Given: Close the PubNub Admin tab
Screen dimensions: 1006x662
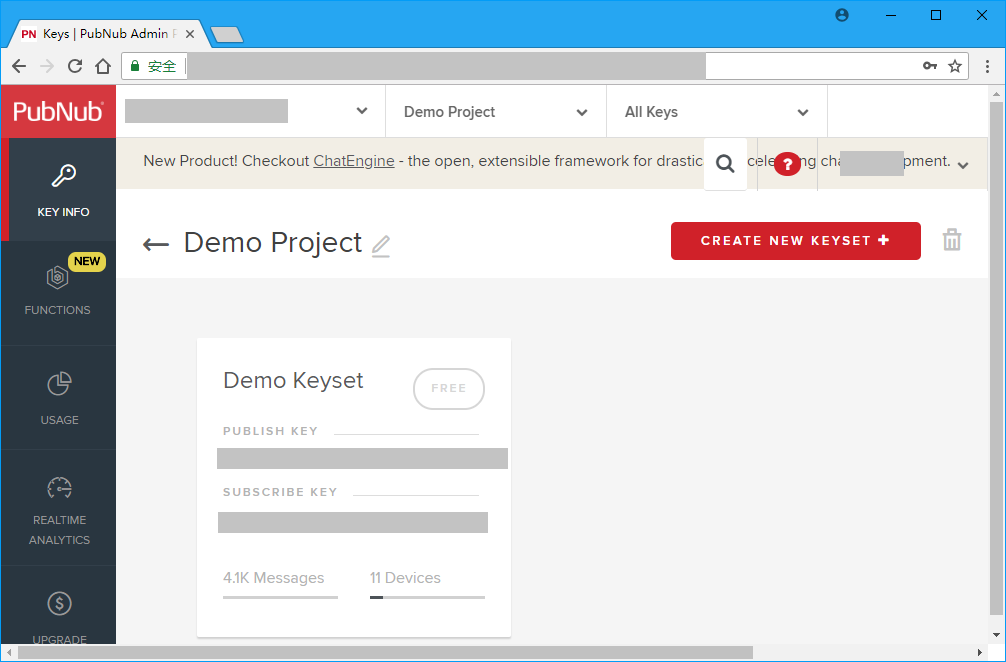Looking at the screenshot, I should pyautogui.click(x=190, y=34).
